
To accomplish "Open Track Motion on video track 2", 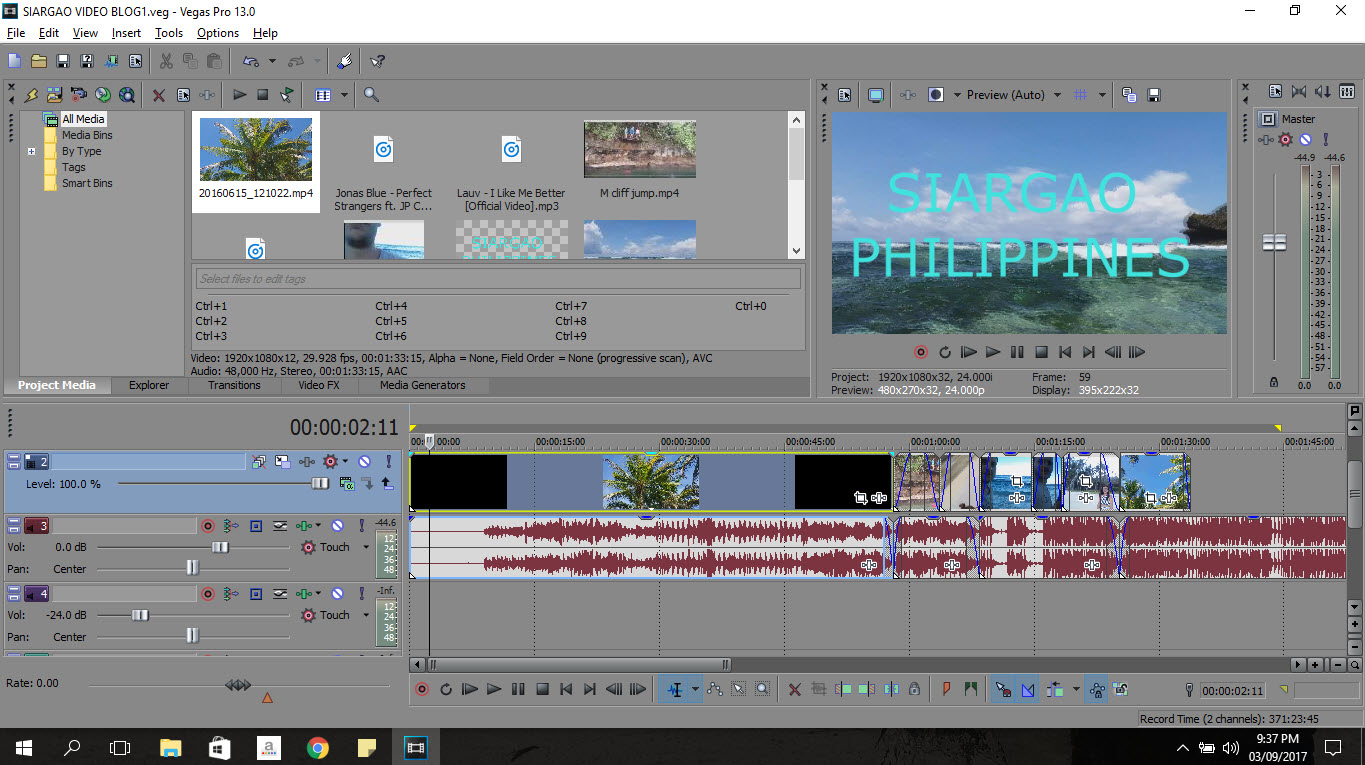I will [x=282, y=462].
